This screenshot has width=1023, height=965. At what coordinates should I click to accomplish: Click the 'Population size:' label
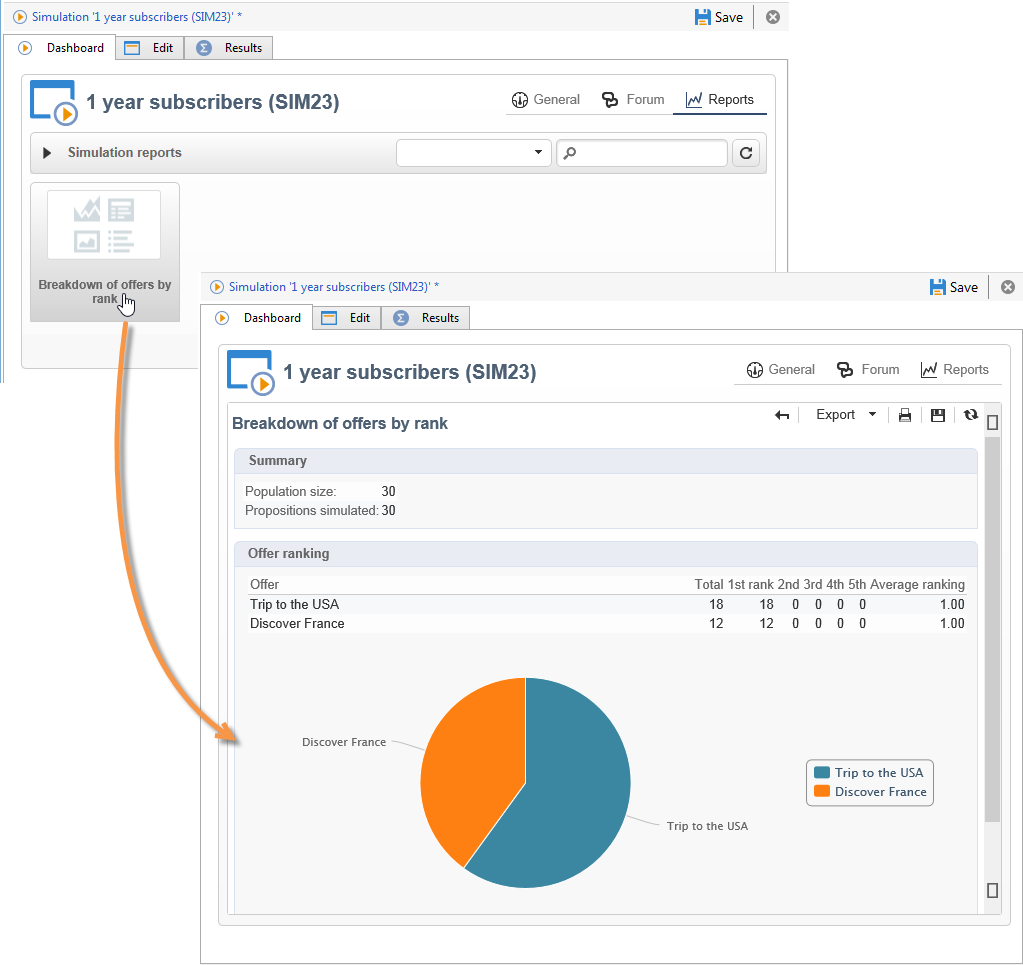click(290, 491)
